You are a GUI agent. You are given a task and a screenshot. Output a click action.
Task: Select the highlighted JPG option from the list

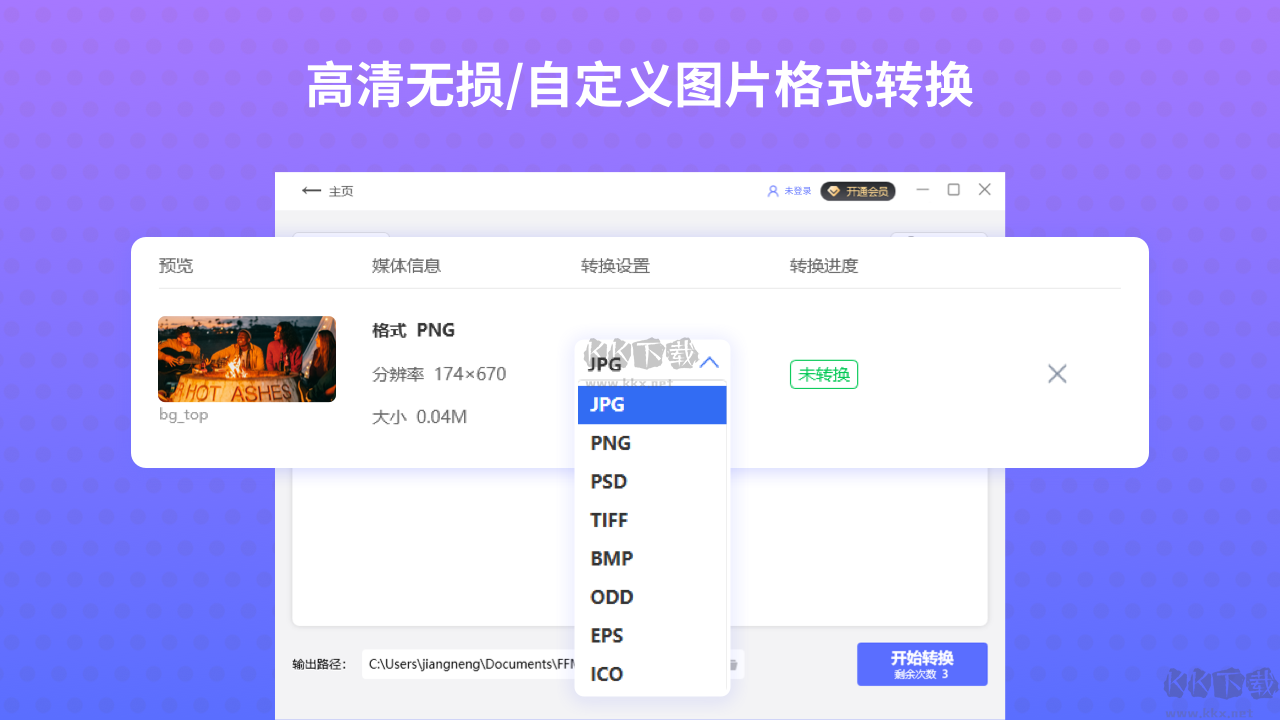pyautogui.click(x=652, y=405)
